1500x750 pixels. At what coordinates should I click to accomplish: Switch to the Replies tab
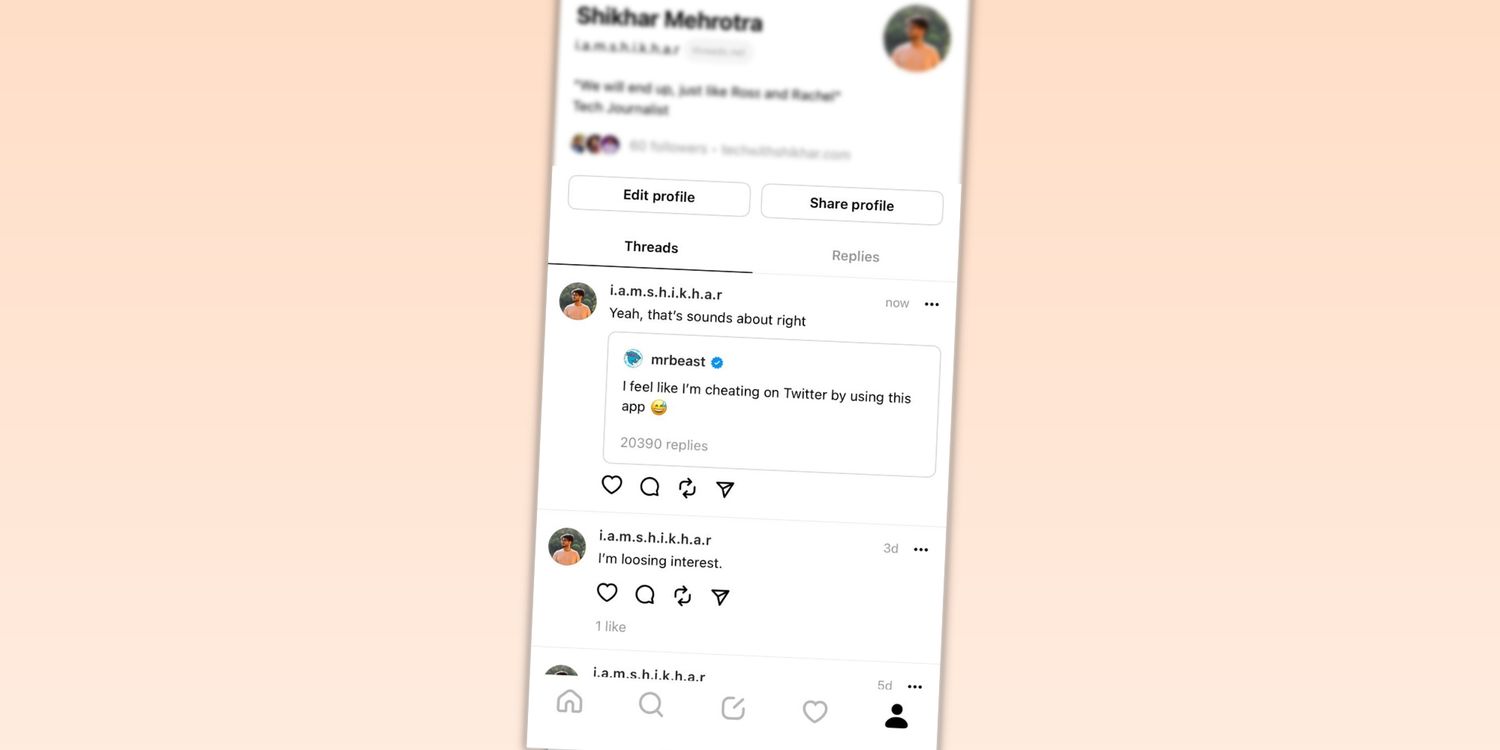(856, 256)
